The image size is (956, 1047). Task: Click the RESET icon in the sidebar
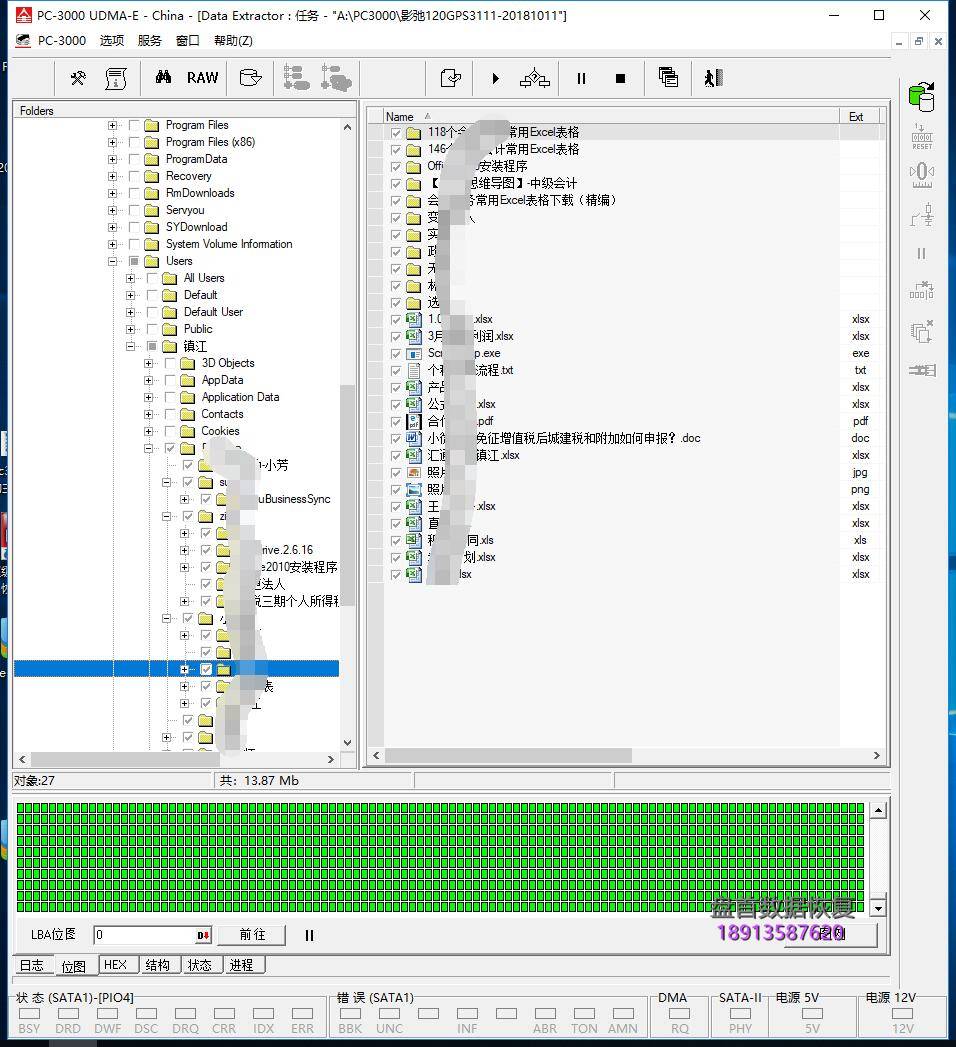click(922, 137)
